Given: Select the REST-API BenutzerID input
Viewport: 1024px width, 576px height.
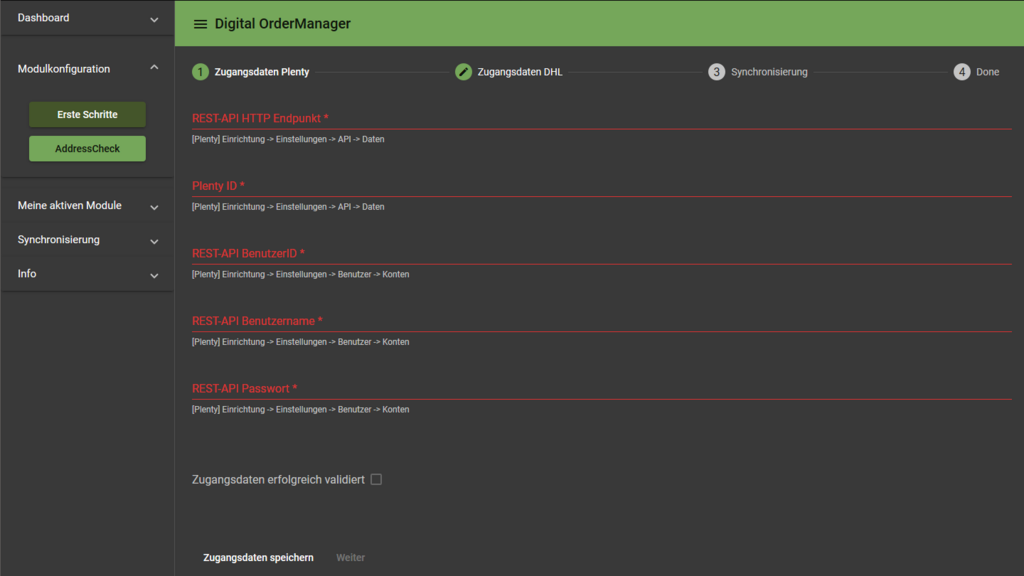Looking at the screenshot, I should [600, 253].
